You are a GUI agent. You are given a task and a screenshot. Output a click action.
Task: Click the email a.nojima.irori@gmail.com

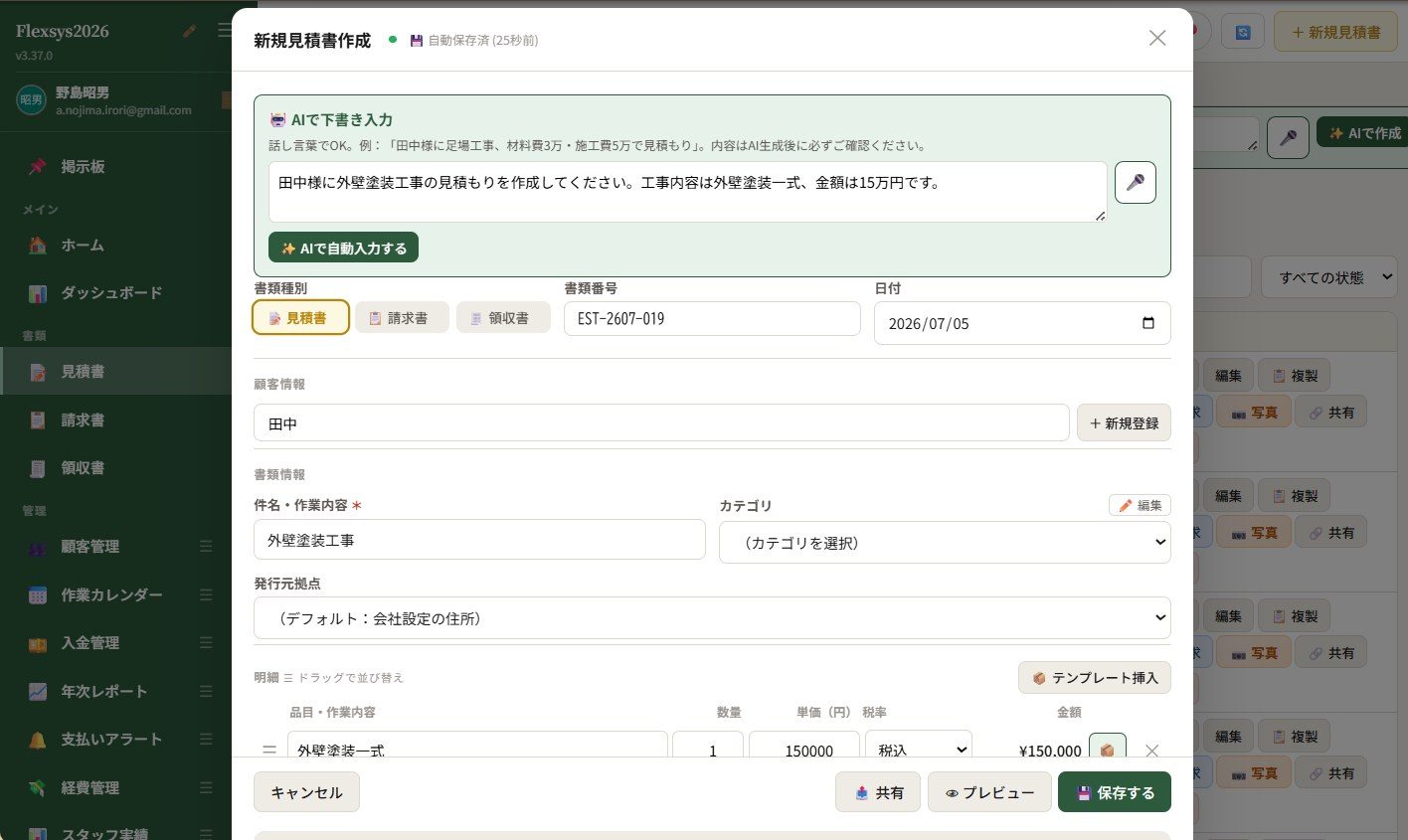[x=123, y=110]
